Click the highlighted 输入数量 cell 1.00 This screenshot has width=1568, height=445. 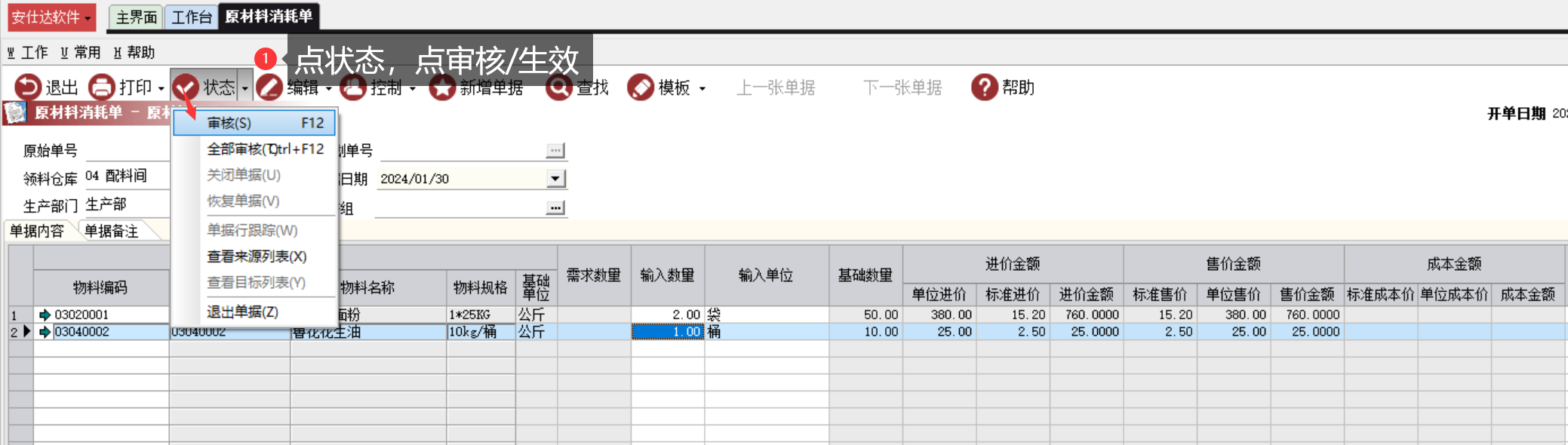pos(668,332)
